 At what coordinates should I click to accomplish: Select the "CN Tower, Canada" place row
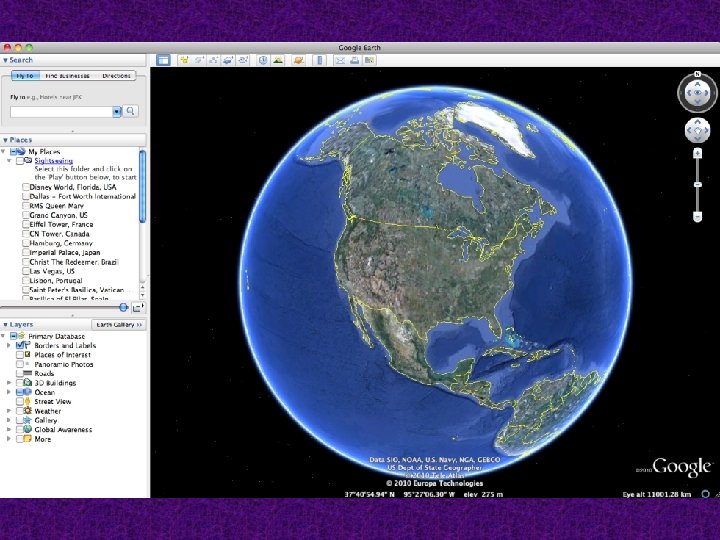pos(59,234)
